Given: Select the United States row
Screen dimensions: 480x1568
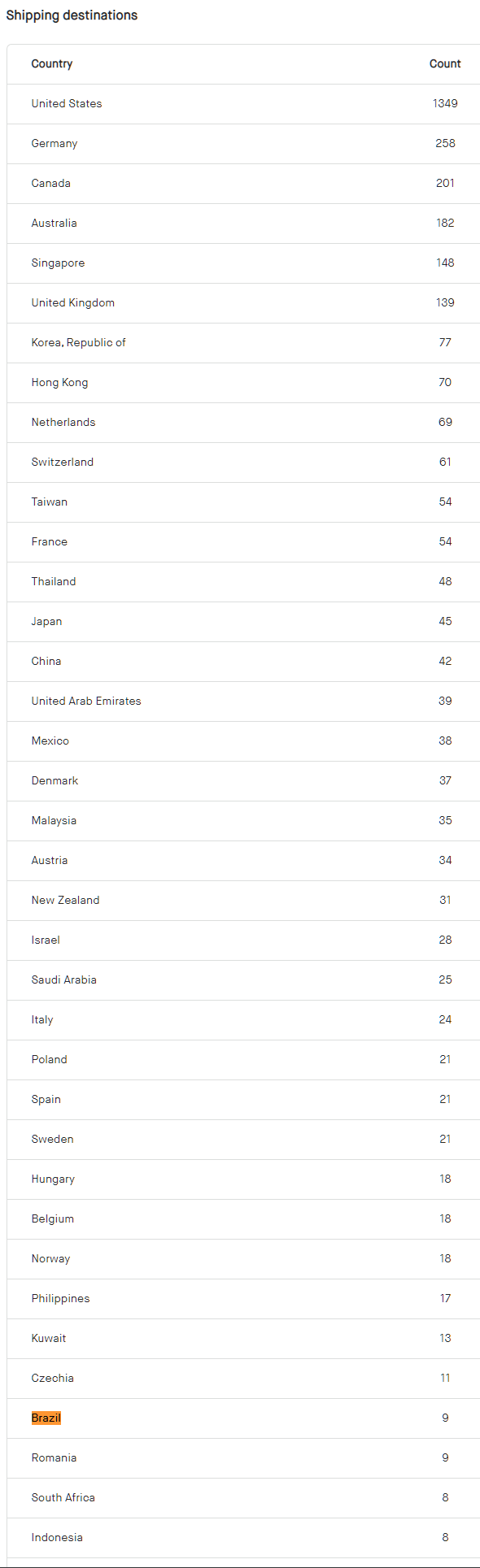Looking at the screenshot, I should [x=243, y=104].
